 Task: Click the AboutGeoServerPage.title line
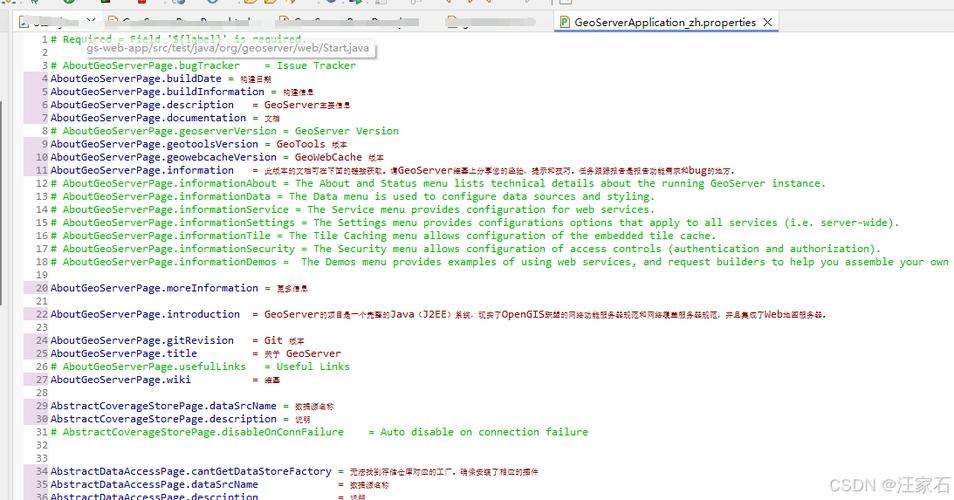click(x=195, y=353)
